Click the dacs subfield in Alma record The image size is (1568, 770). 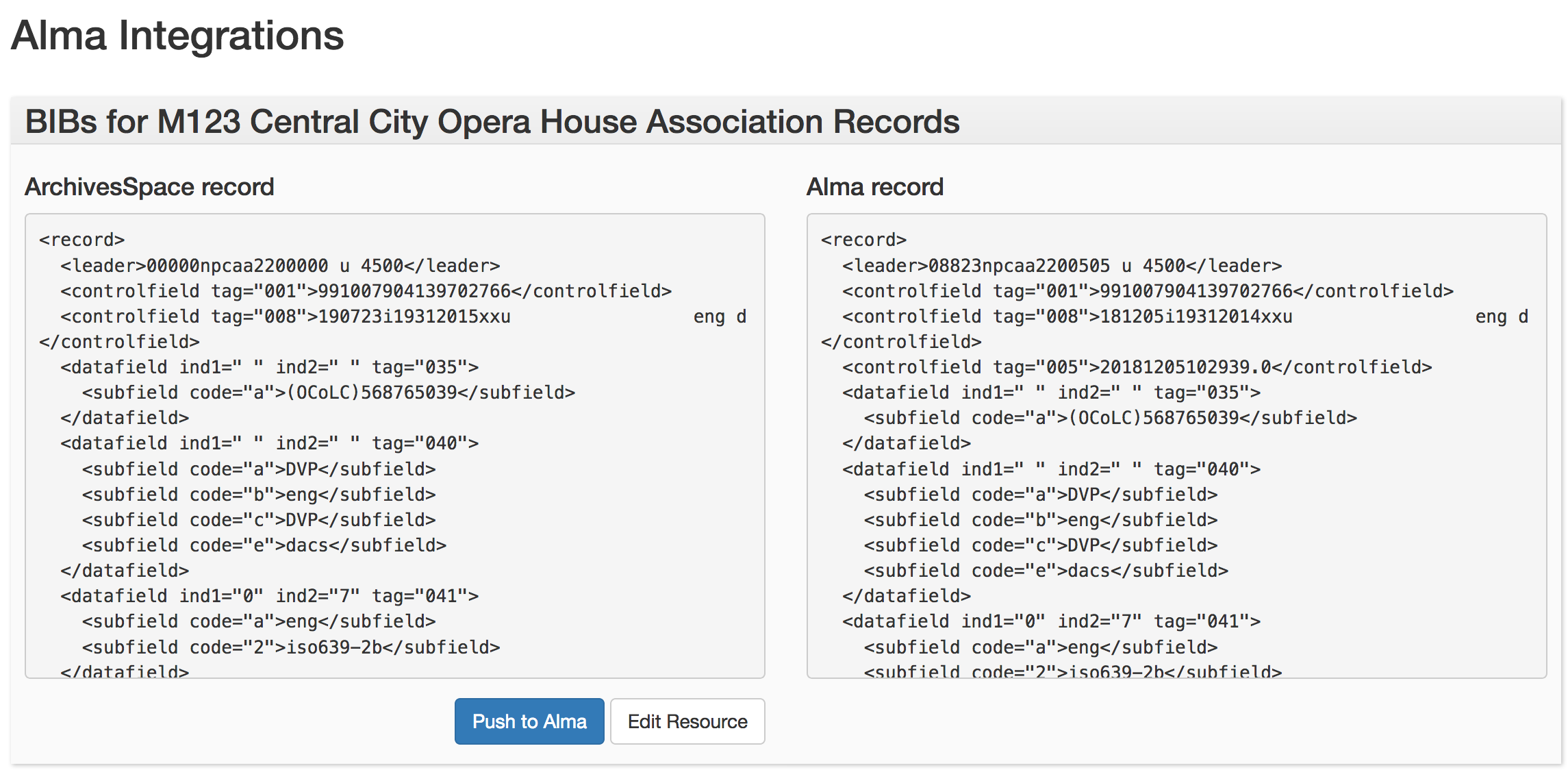[x=1046, y=571]
